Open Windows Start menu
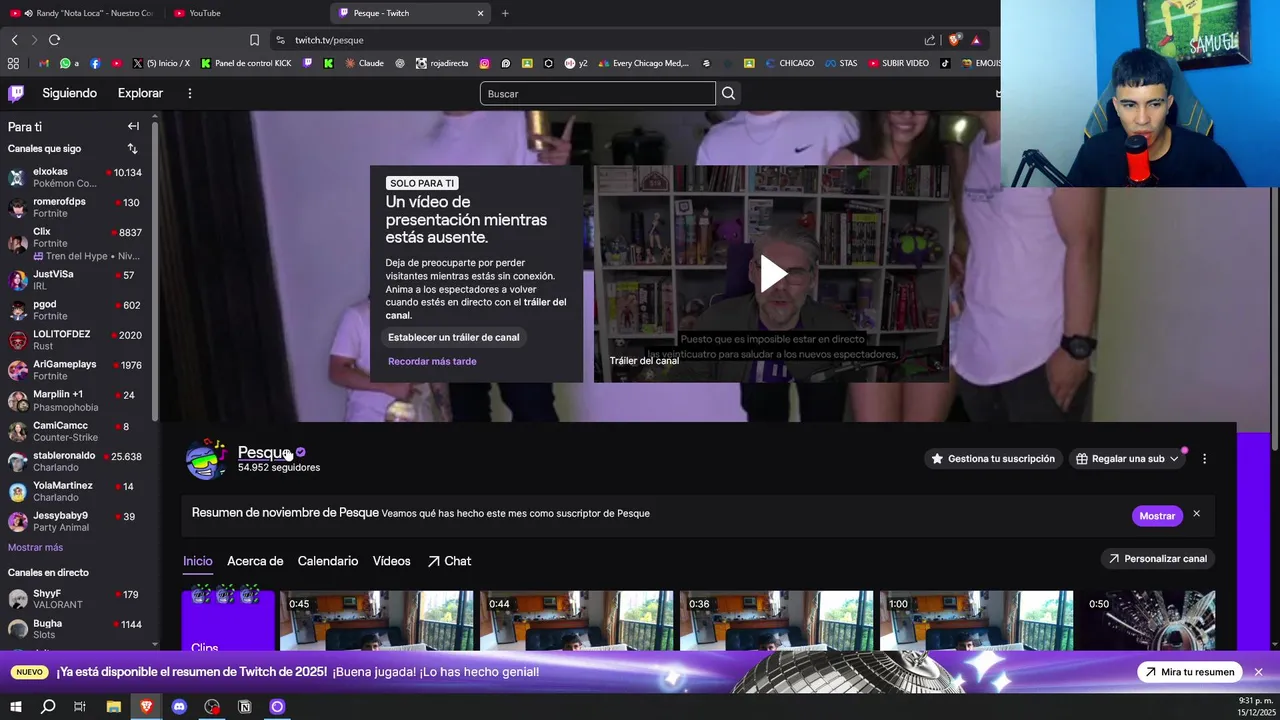This screenshot has width=1280, height=720. [x=15, y=707]
